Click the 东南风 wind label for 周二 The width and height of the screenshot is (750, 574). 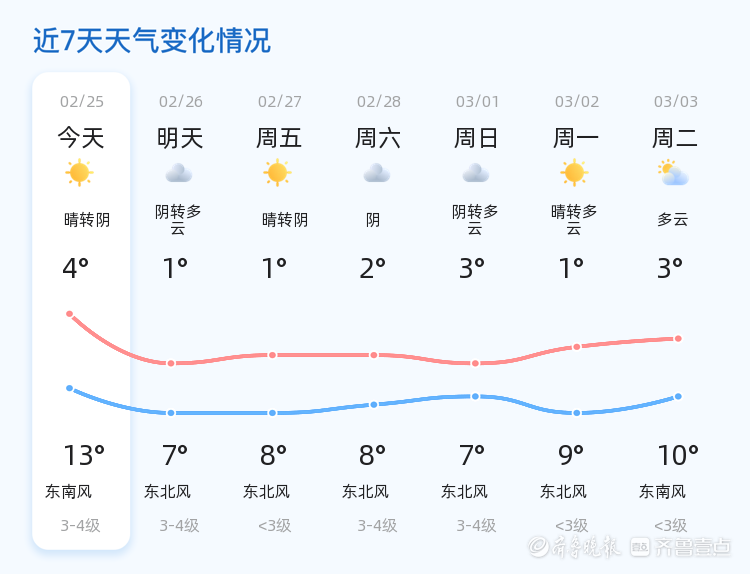[663, 491]
